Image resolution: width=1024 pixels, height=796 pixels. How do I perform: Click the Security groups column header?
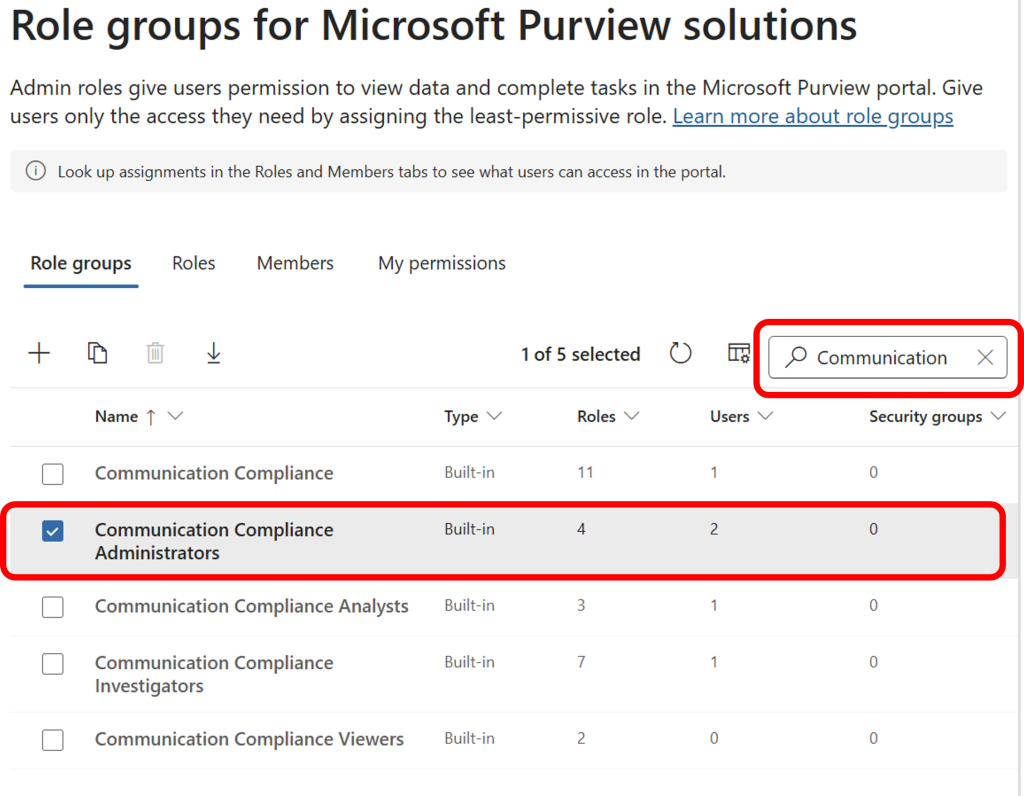[925, 417]
